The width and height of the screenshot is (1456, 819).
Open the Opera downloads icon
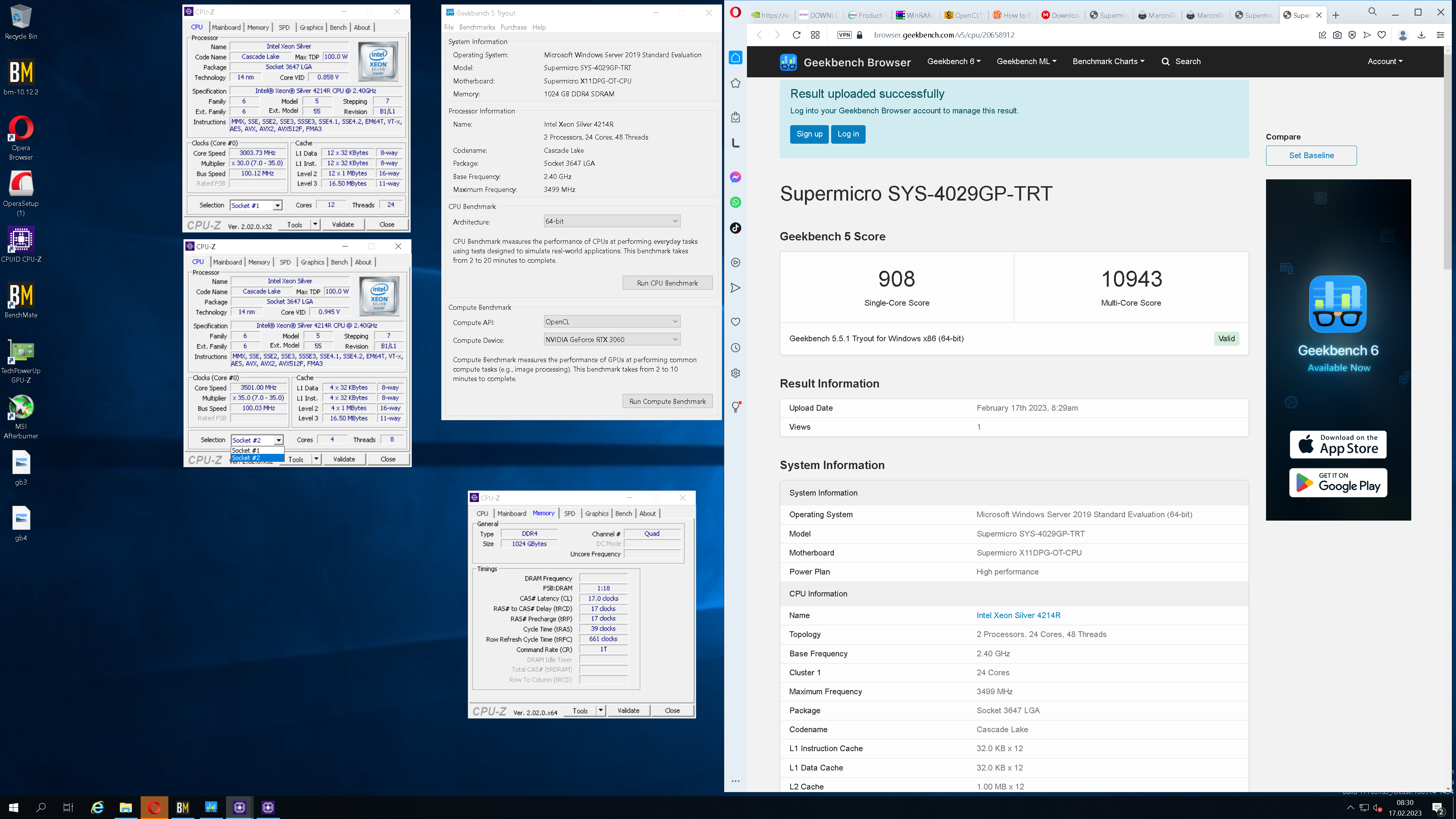(x=1421, y=35)
